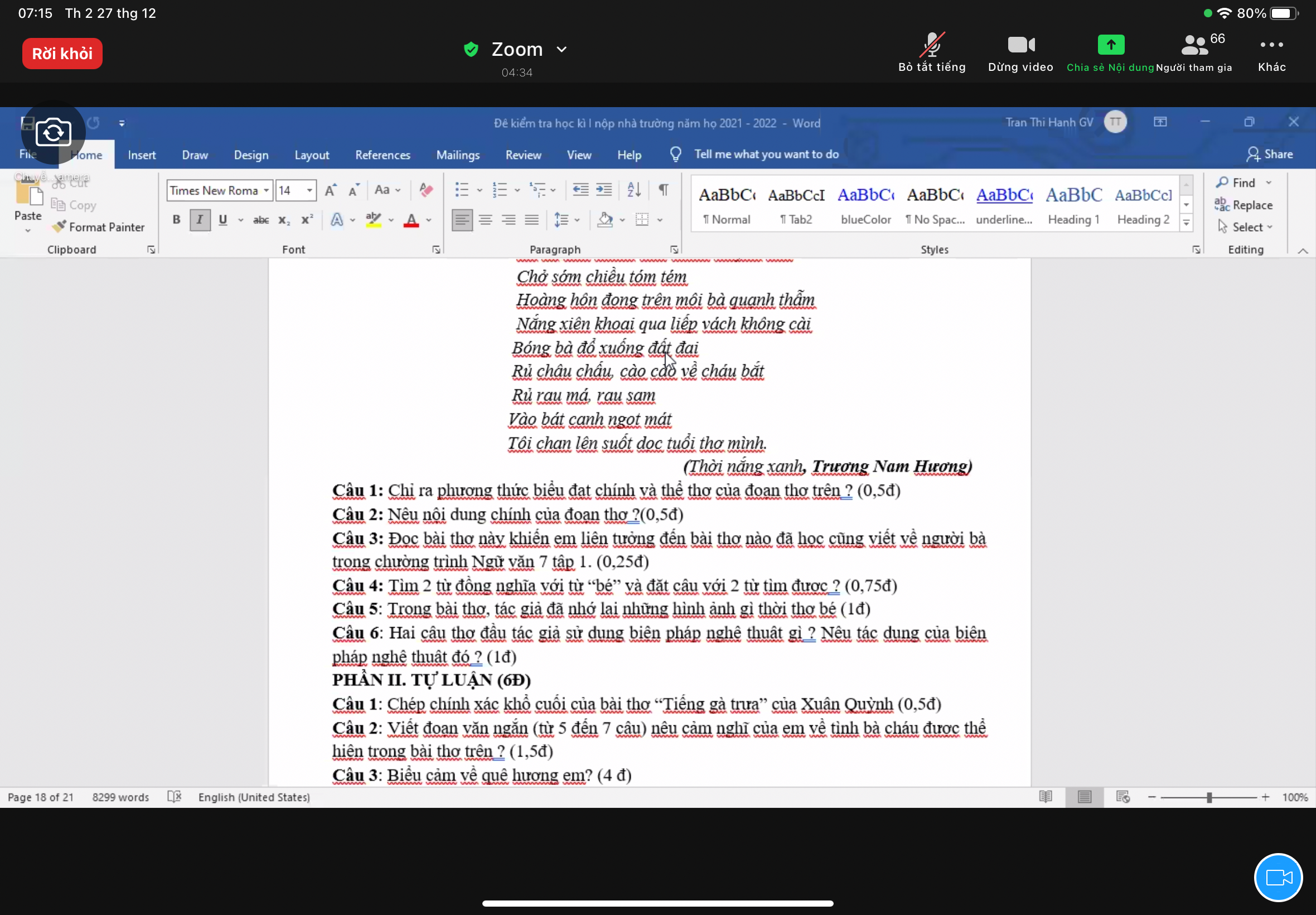Stop video with Dừng video button
This screenshot has height=915, width=1316.
pos(1020,52)
